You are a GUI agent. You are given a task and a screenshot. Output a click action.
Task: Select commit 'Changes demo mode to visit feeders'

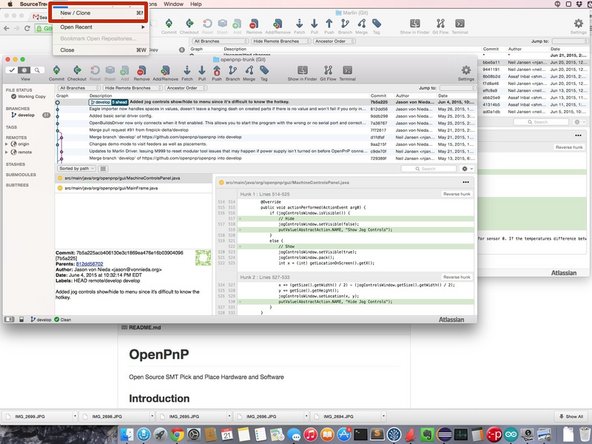(x=266, y=144)
